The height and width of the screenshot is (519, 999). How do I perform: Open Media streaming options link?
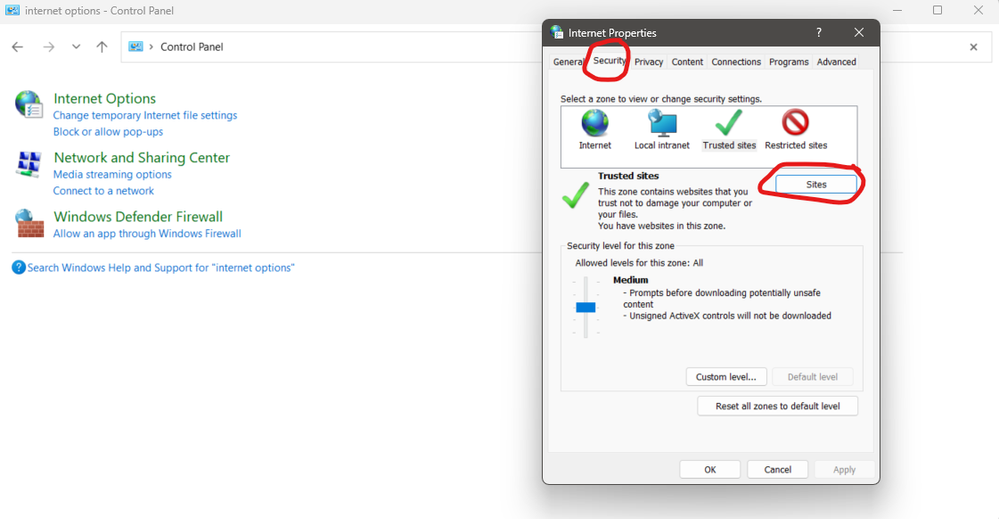point(112,174)
